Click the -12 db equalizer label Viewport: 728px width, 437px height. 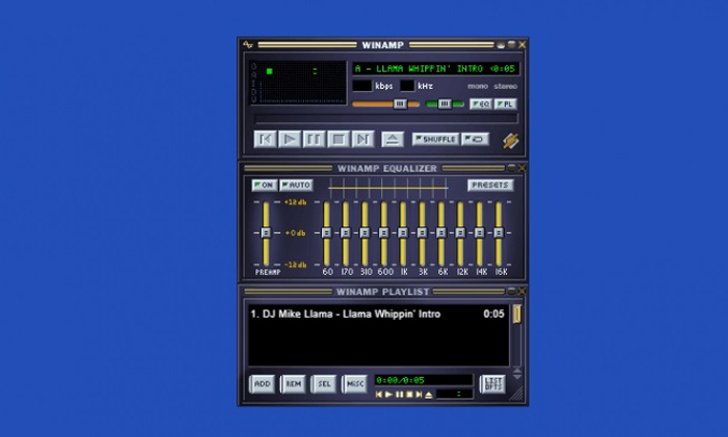[295, 265]
